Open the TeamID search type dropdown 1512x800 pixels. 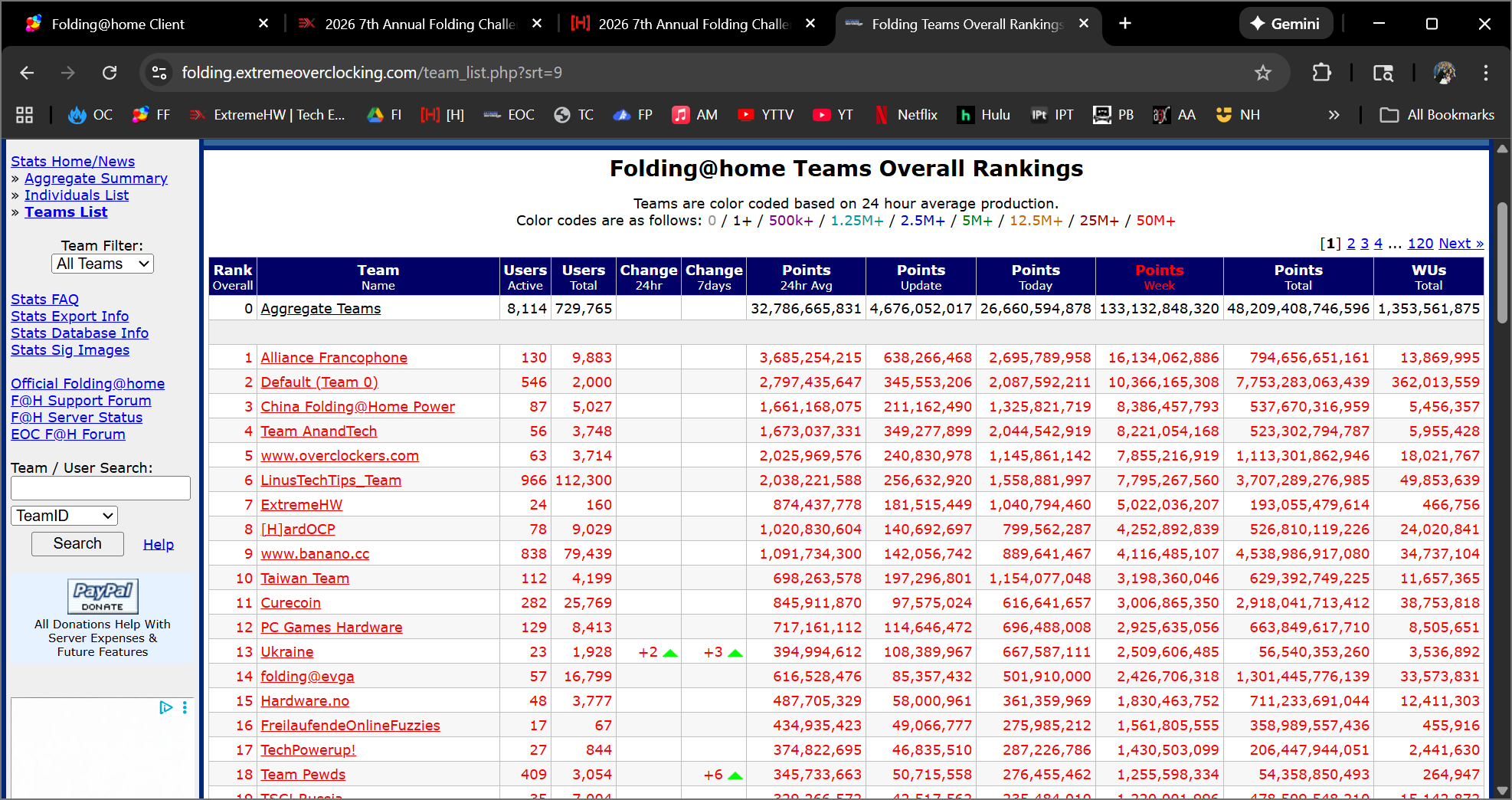(64, 516)
